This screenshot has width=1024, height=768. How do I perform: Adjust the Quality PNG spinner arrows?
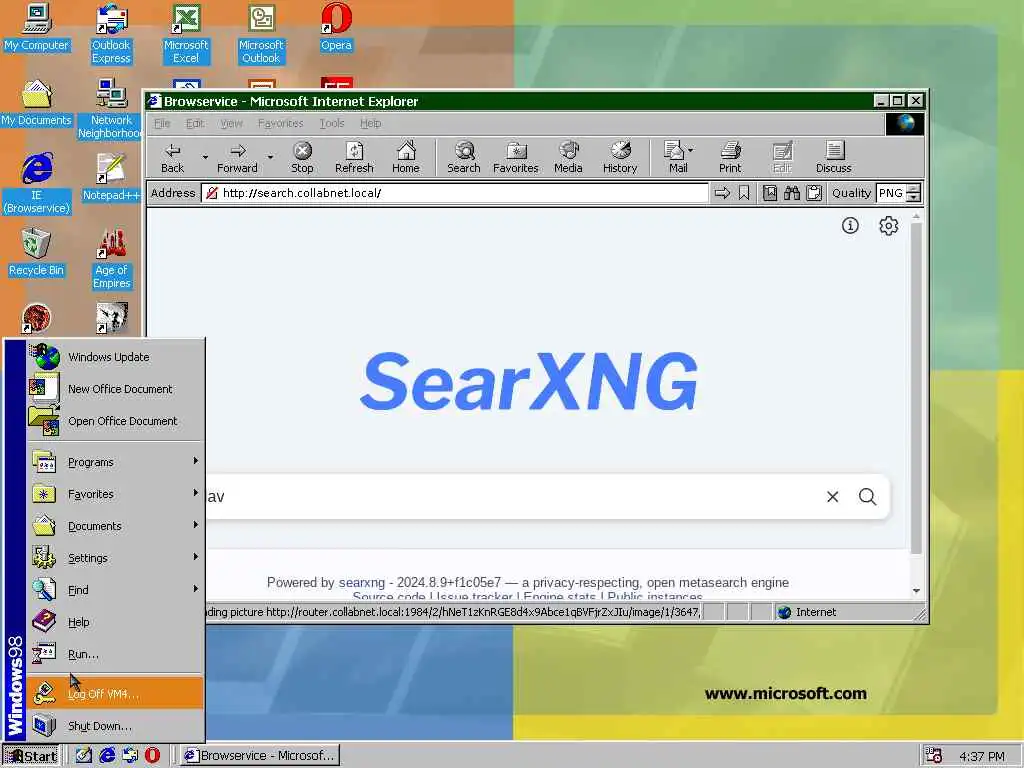[914, 193]
